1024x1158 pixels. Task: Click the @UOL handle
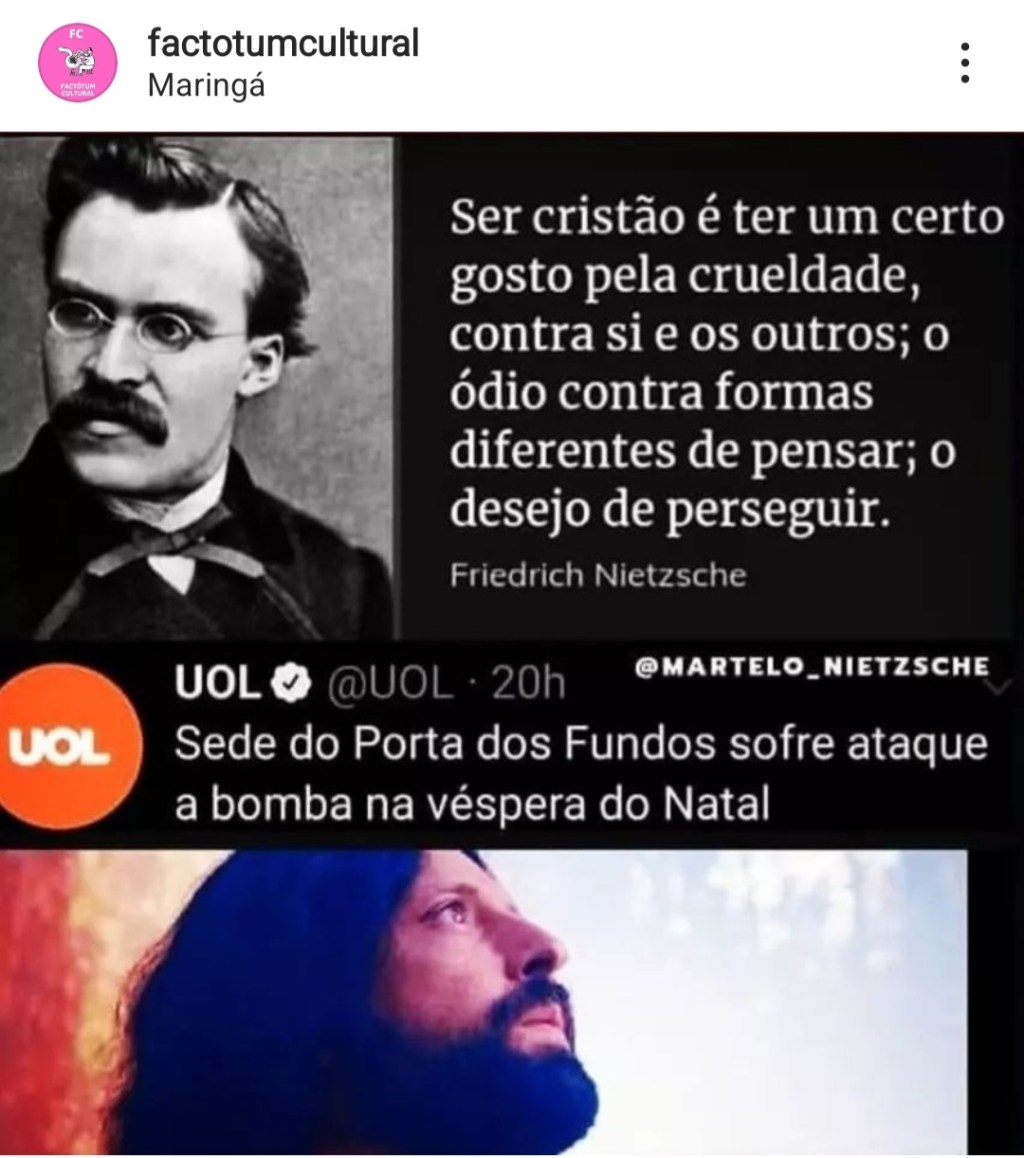click(390, 684)
